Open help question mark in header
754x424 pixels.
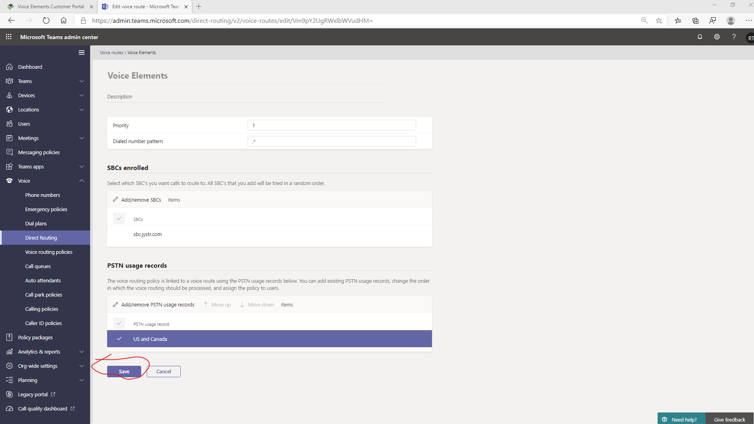734,37
